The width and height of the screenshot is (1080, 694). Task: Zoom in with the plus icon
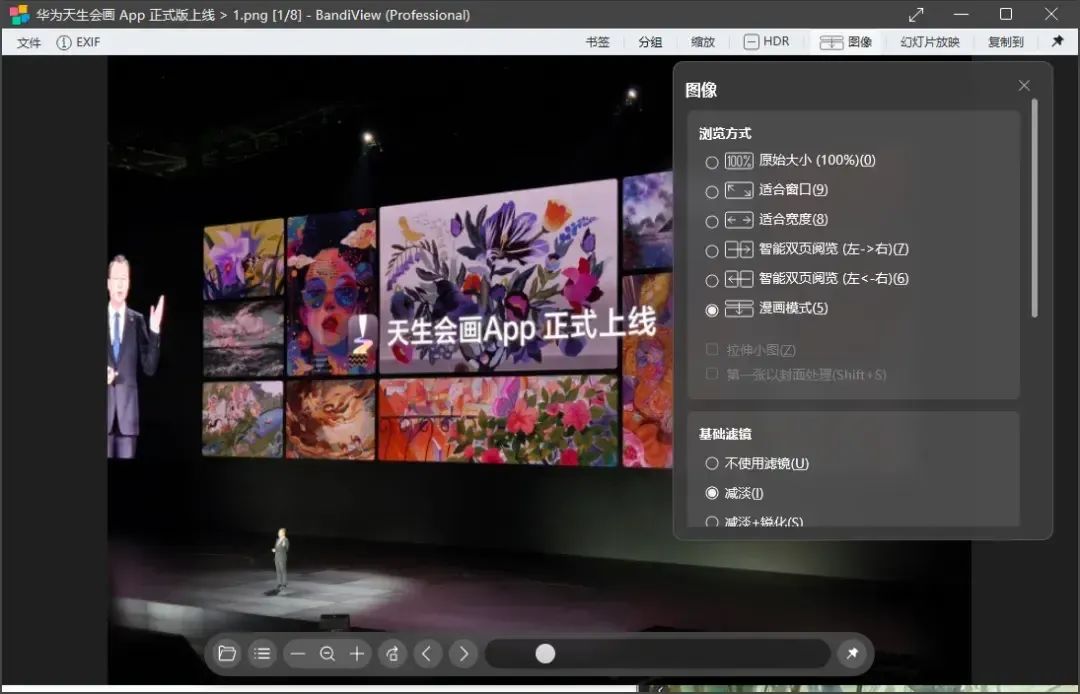pos(357,653)
